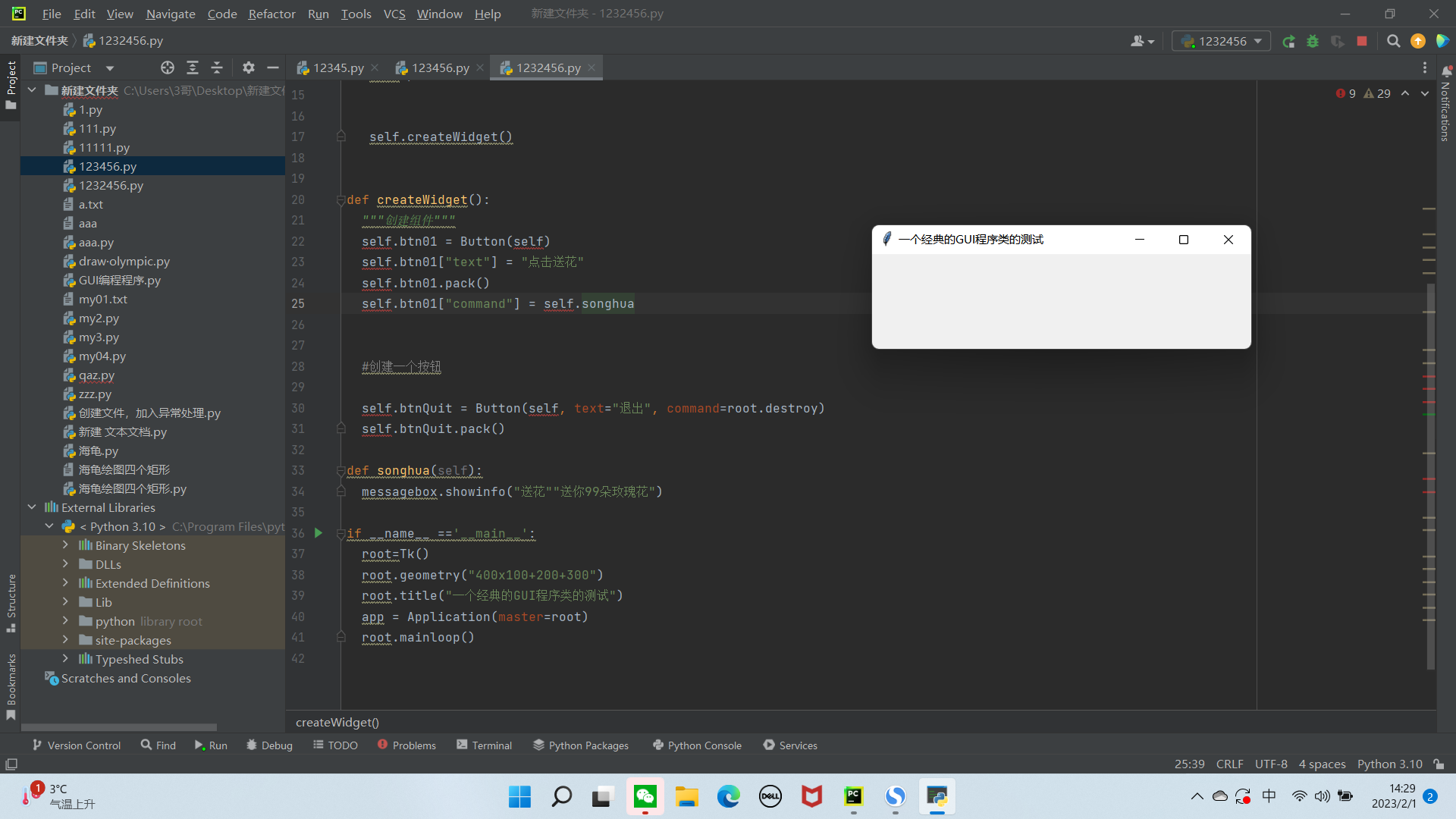Expand Binary Skeletons node

(x=65, y=545)
